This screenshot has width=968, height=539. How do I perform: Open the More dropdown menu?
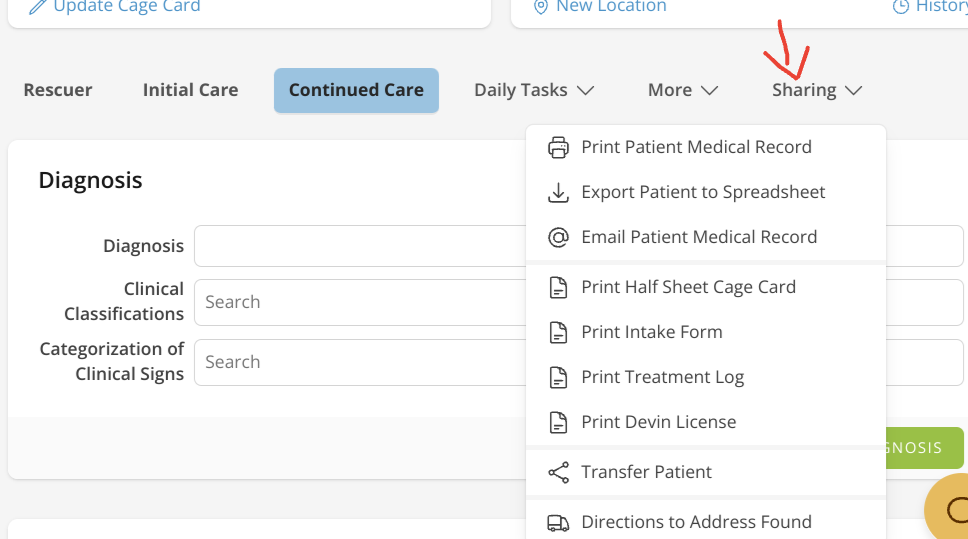pyautogui.click(x=683, y=90)
